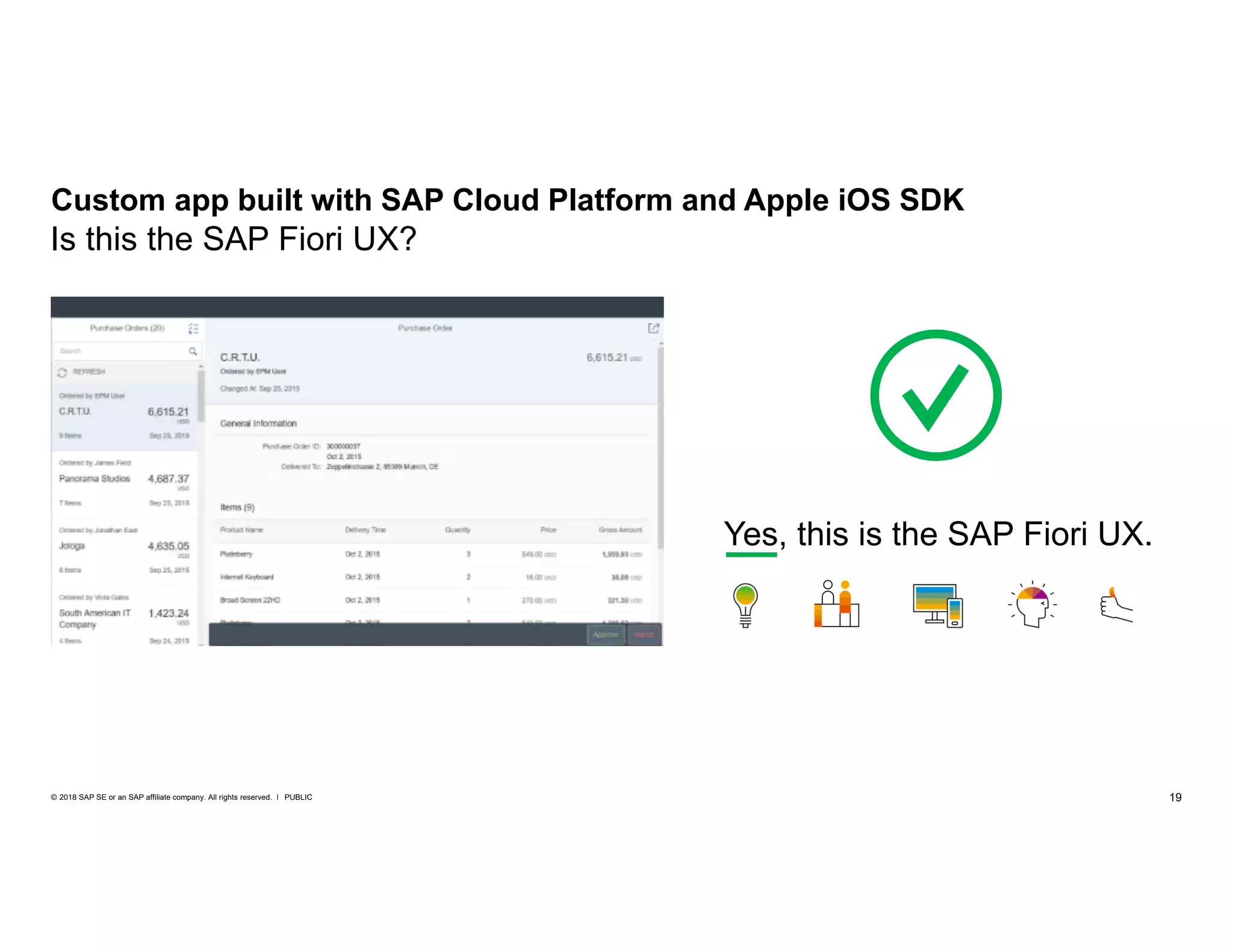Click the Gross Amount column header
This screenshot has height=952, width=1233.
point(620,530)
